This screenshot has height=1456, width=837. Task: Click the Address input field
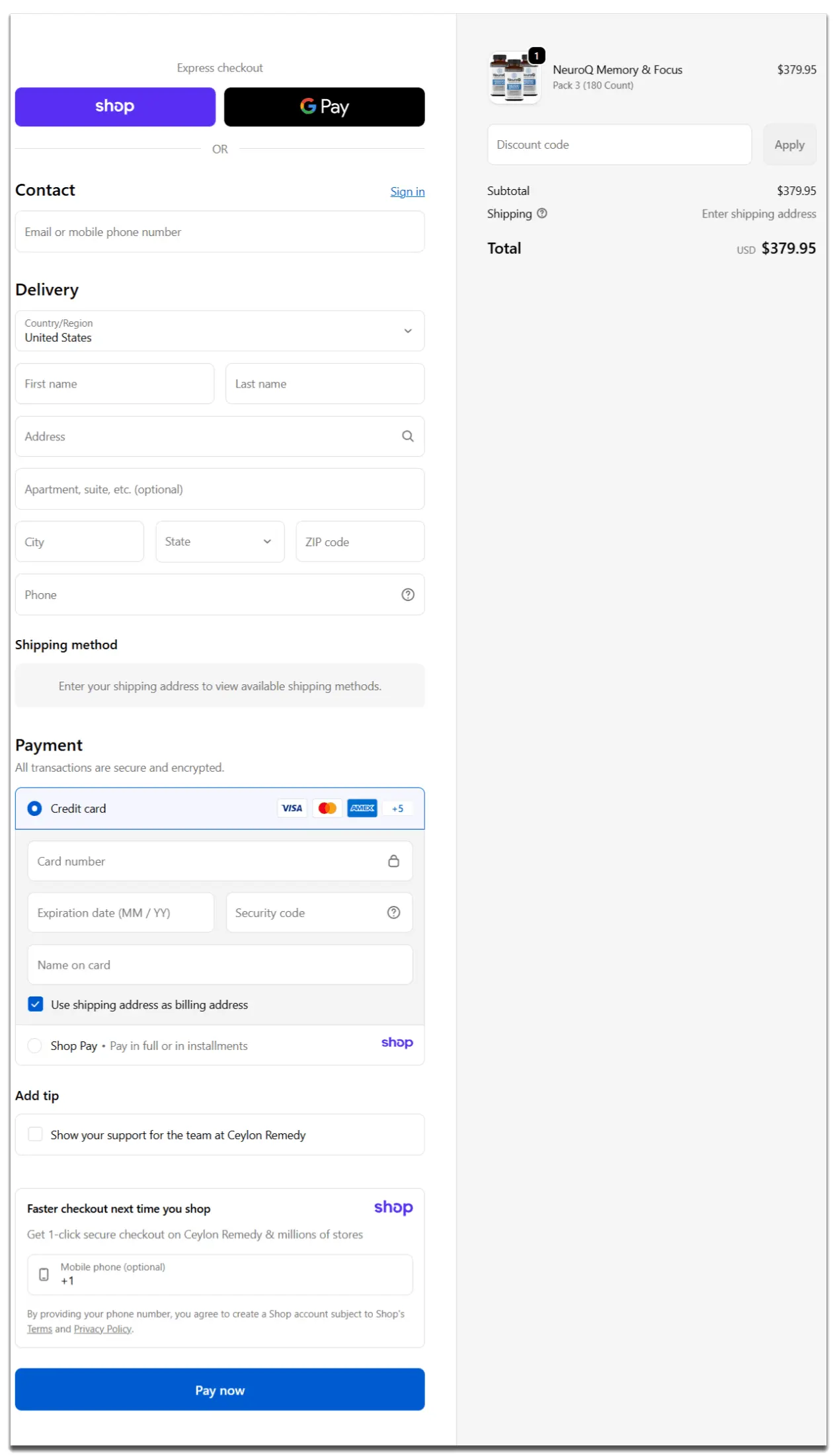click(x=219, y=436)
